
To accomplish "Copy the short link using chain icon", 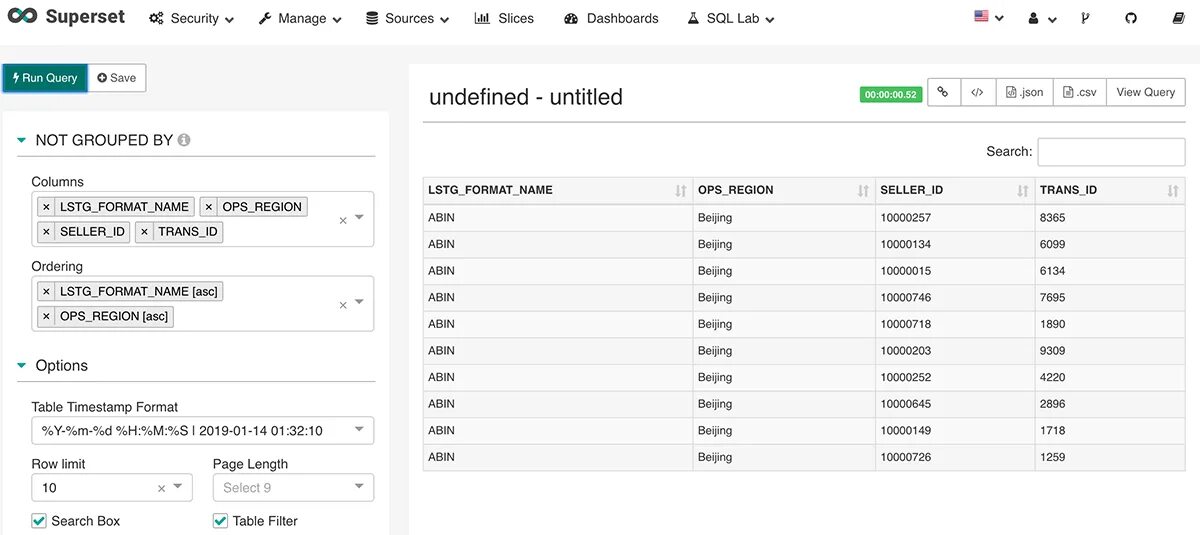I will click(x=943, y=92).
